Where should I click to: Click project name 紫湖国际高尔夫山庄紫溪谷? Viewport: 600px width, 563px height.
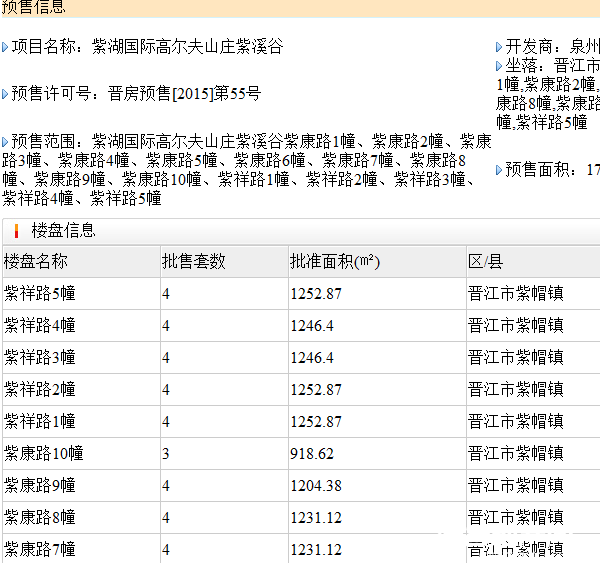pyautogui.click(x=188, y=47)
